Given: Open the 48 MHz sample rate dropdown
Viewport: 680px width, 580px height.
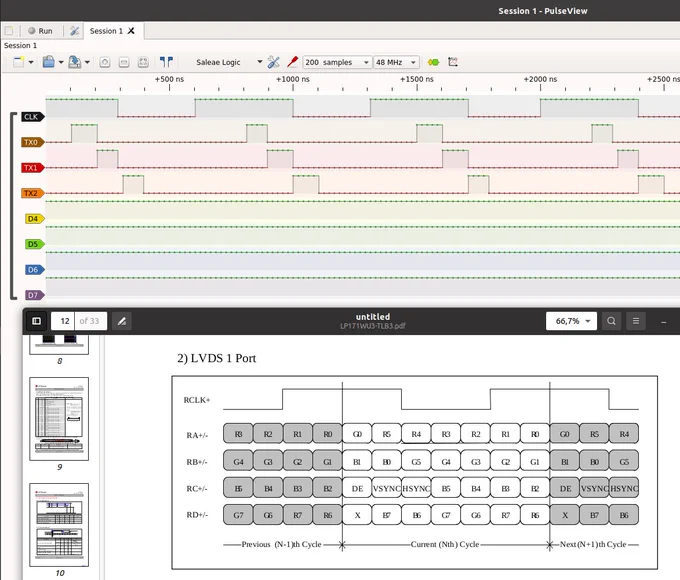Looking at the screenshot, I should click(x=396, y=62).
